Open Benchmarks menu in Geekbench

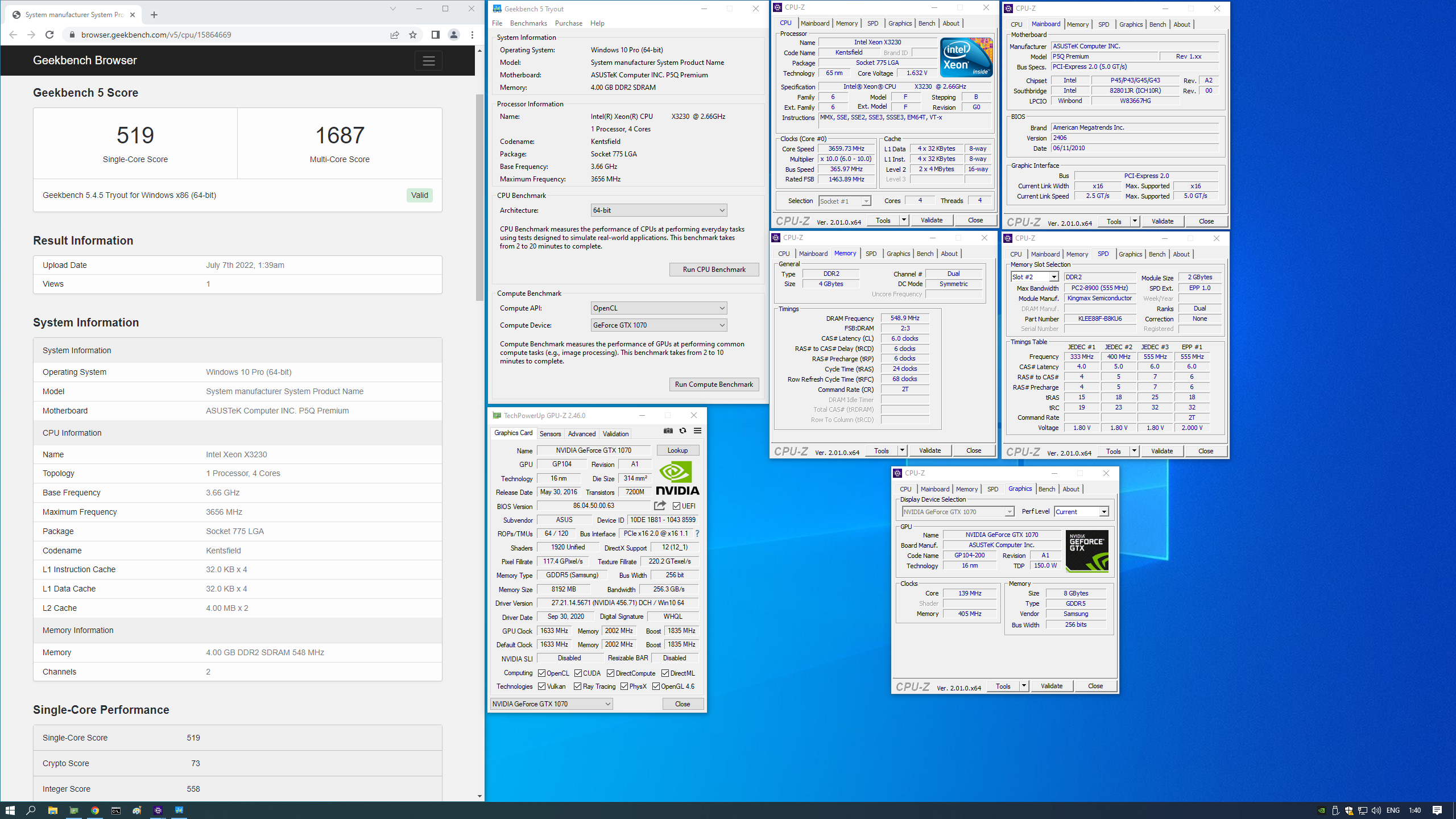coord(528,23)
